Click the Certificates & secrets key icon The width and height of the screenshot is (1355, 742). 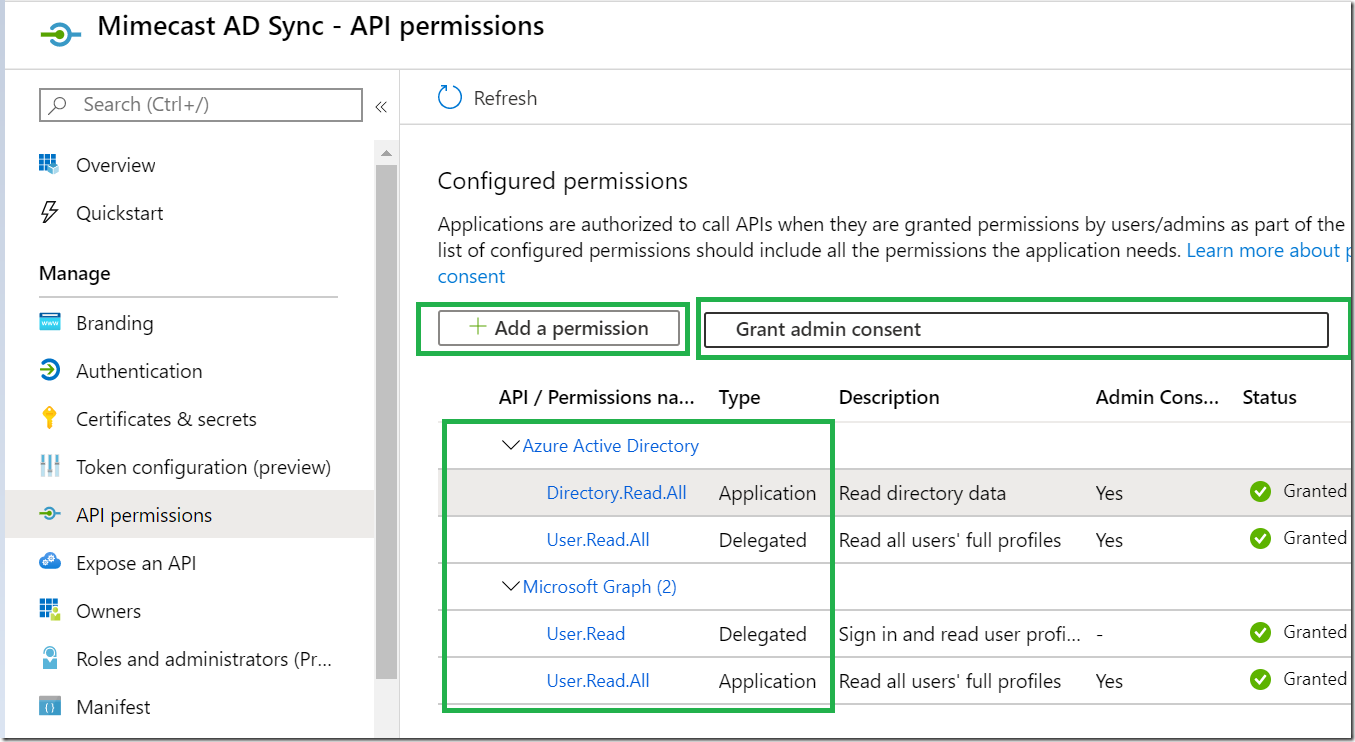[49, 418]
